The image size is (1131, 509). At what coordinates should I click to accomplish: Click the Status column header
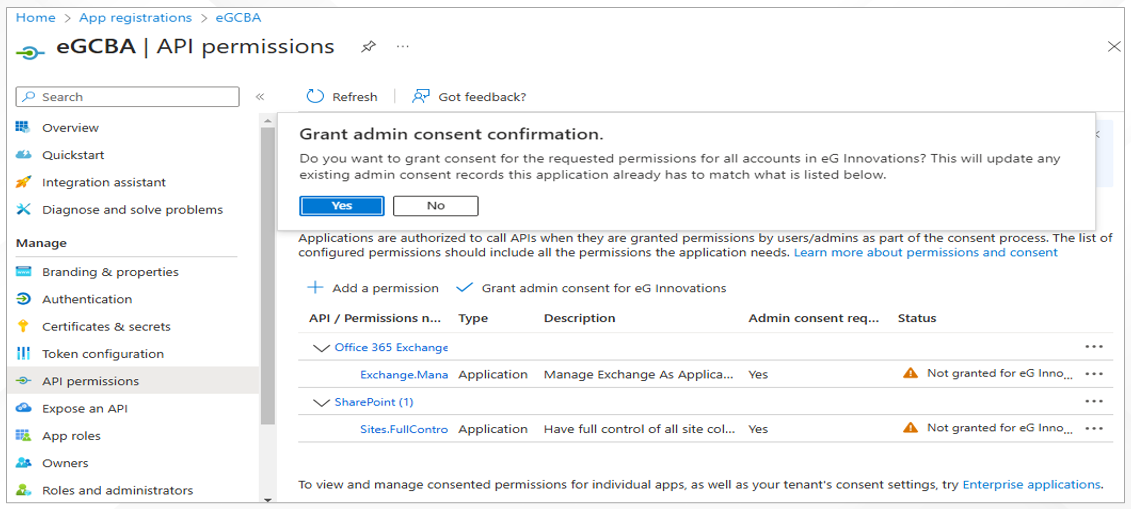point(917,318)
